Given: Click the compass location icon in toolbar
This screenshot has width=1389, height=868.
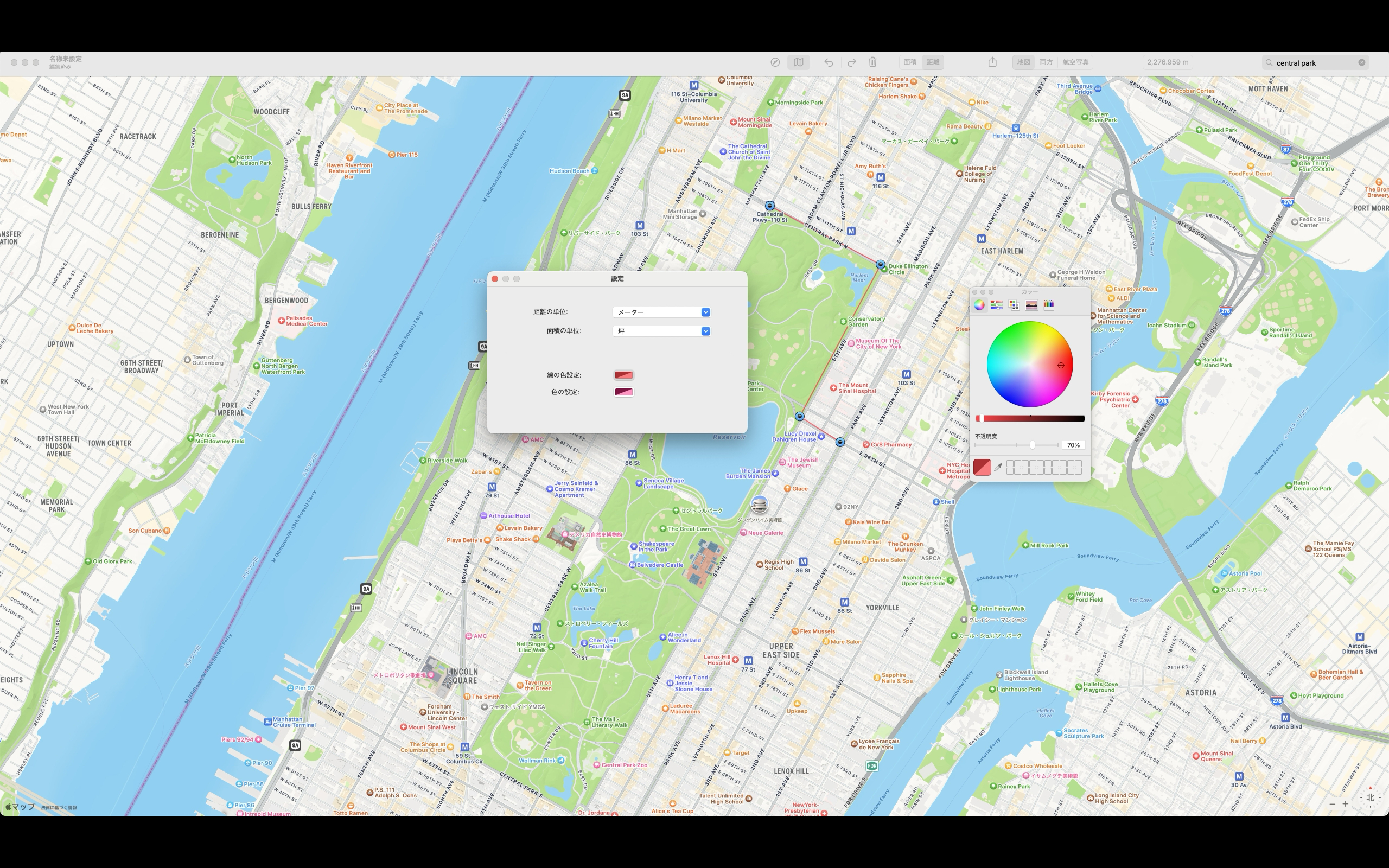Looking at the screenshot, I should click(775, 62).
